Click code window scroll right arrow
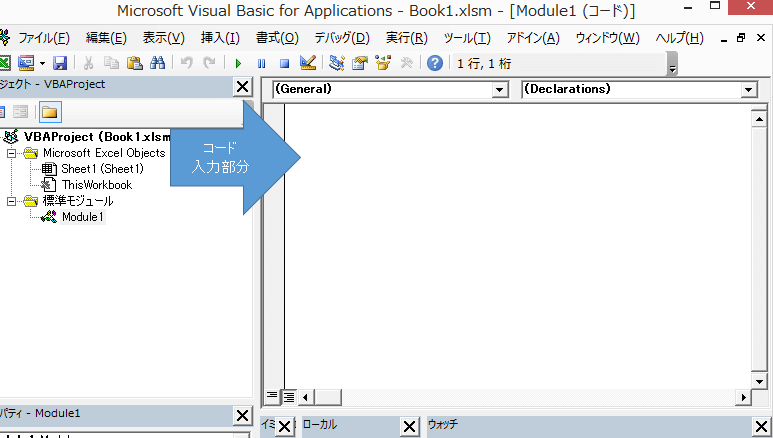Screen dimensions: 773x438 click(743, 397)
